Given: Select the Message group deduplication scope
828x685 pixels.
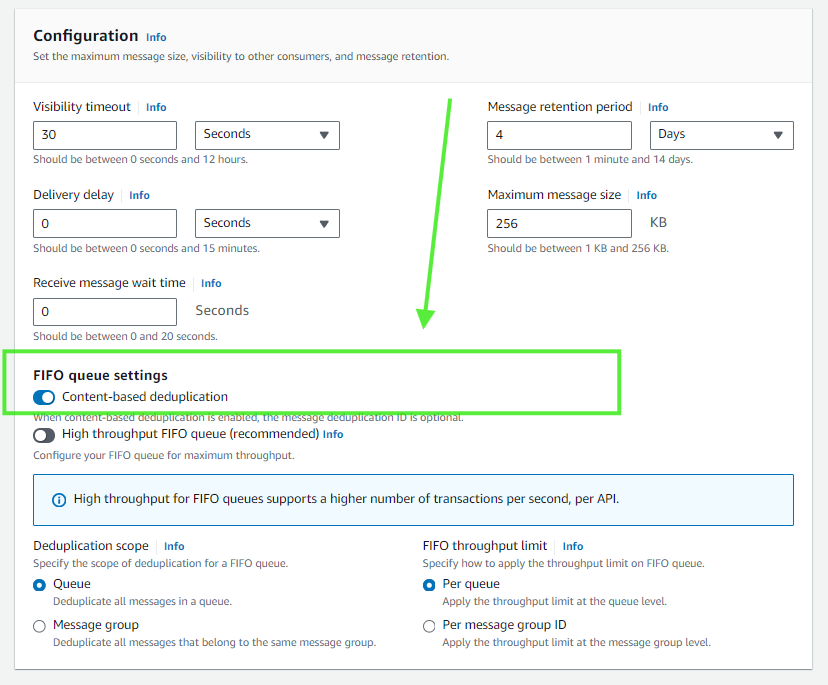Looking at the screenshot, I should tap(38, 625).
